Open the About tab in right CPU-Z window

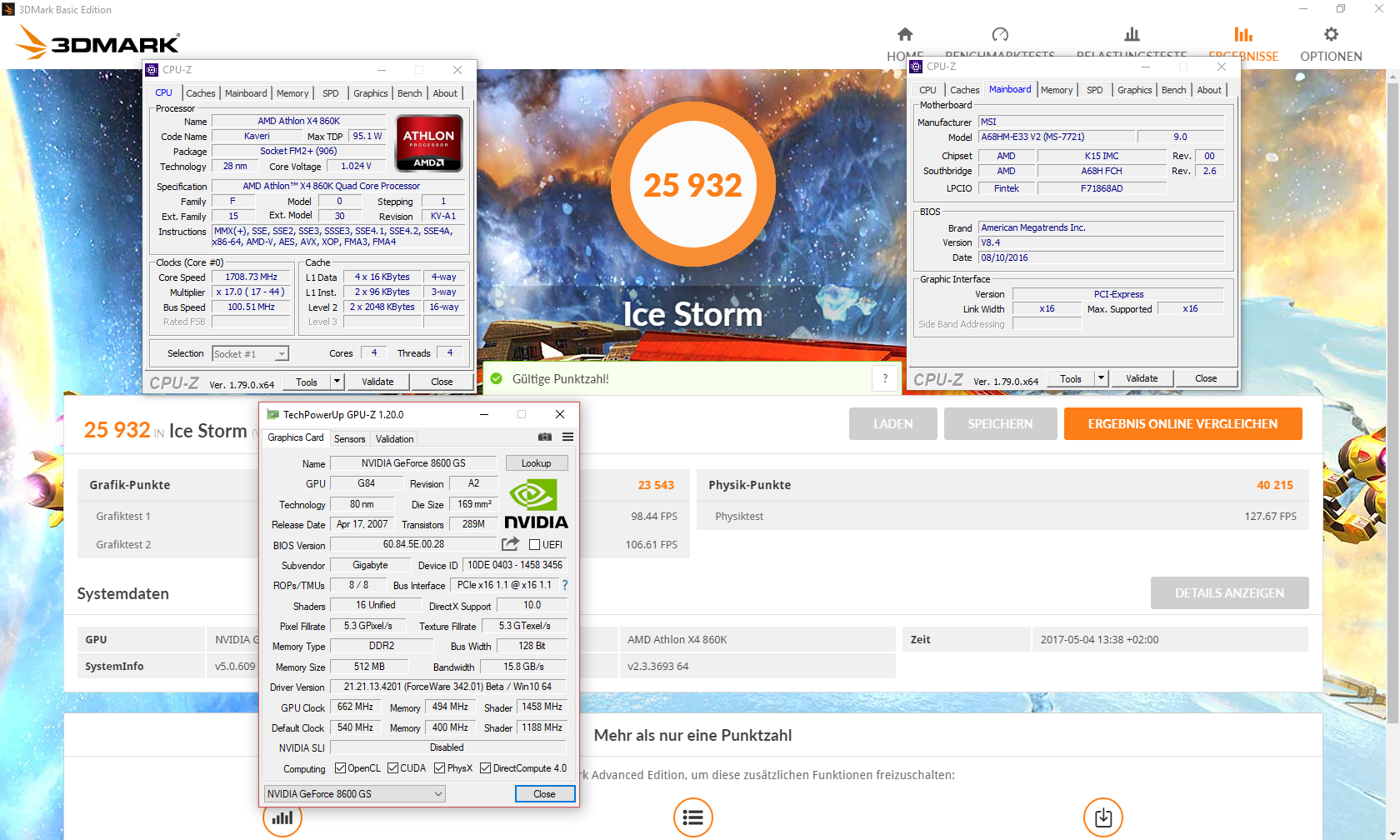(x=1209, y=90)
